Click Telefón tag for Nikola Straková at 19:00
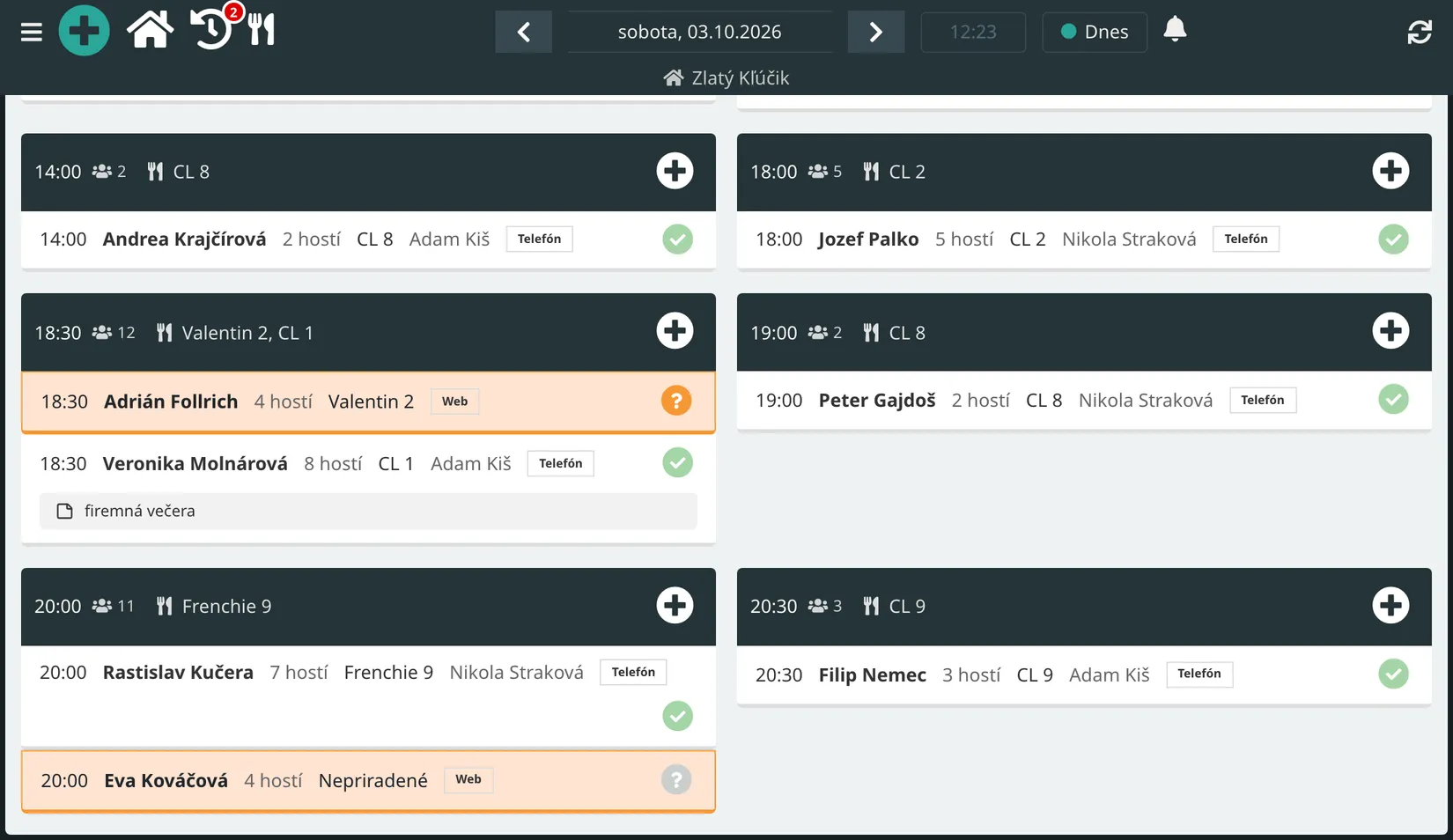The image size is (1453, 840). (1263, 400)
